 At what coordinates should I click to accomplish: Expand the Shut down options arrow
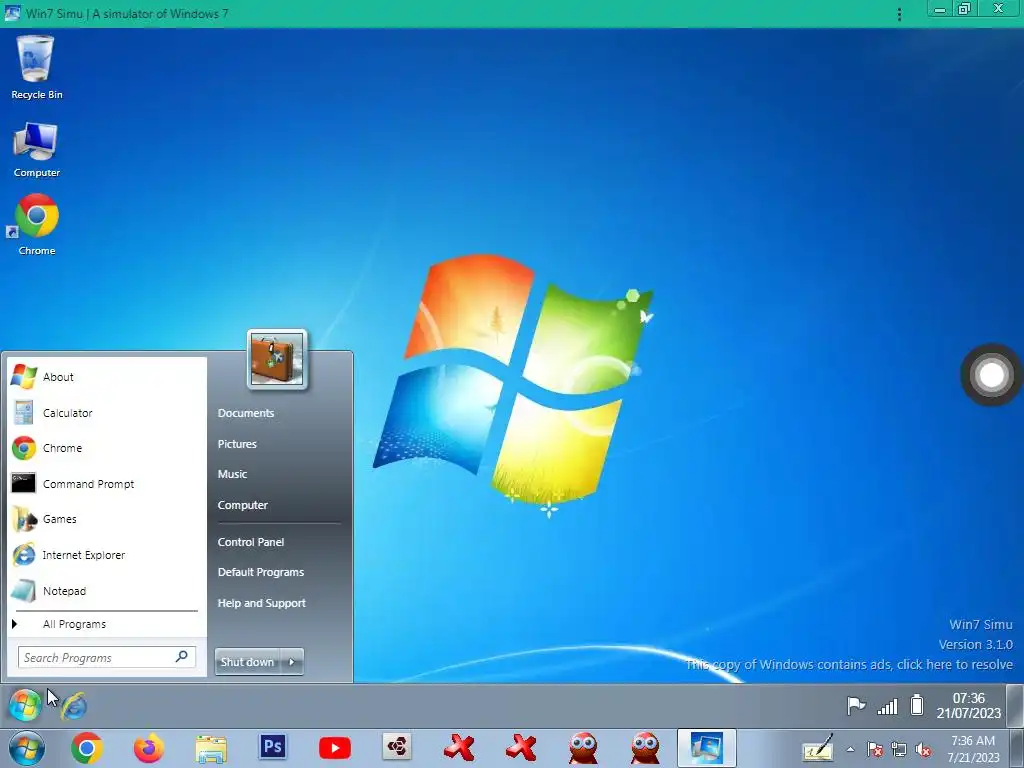click(292, 662)
